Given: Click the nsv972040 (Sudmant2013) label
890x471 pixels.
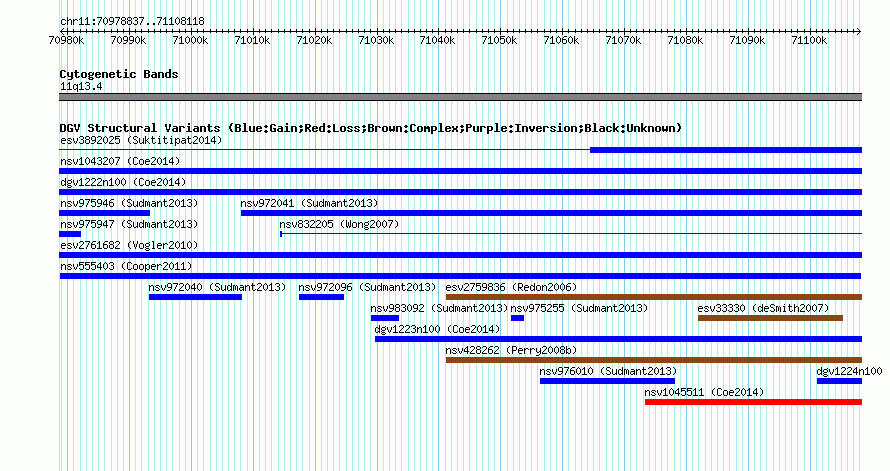Looking at the screenshot, I should (217, 287).
